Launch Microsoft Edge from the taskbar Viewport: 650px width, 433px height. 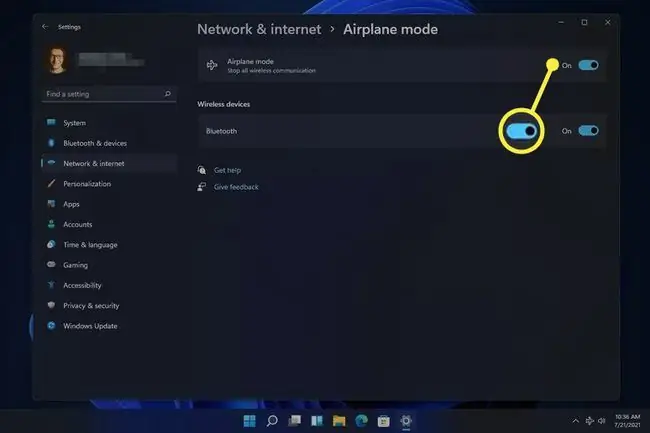(361, 421)
